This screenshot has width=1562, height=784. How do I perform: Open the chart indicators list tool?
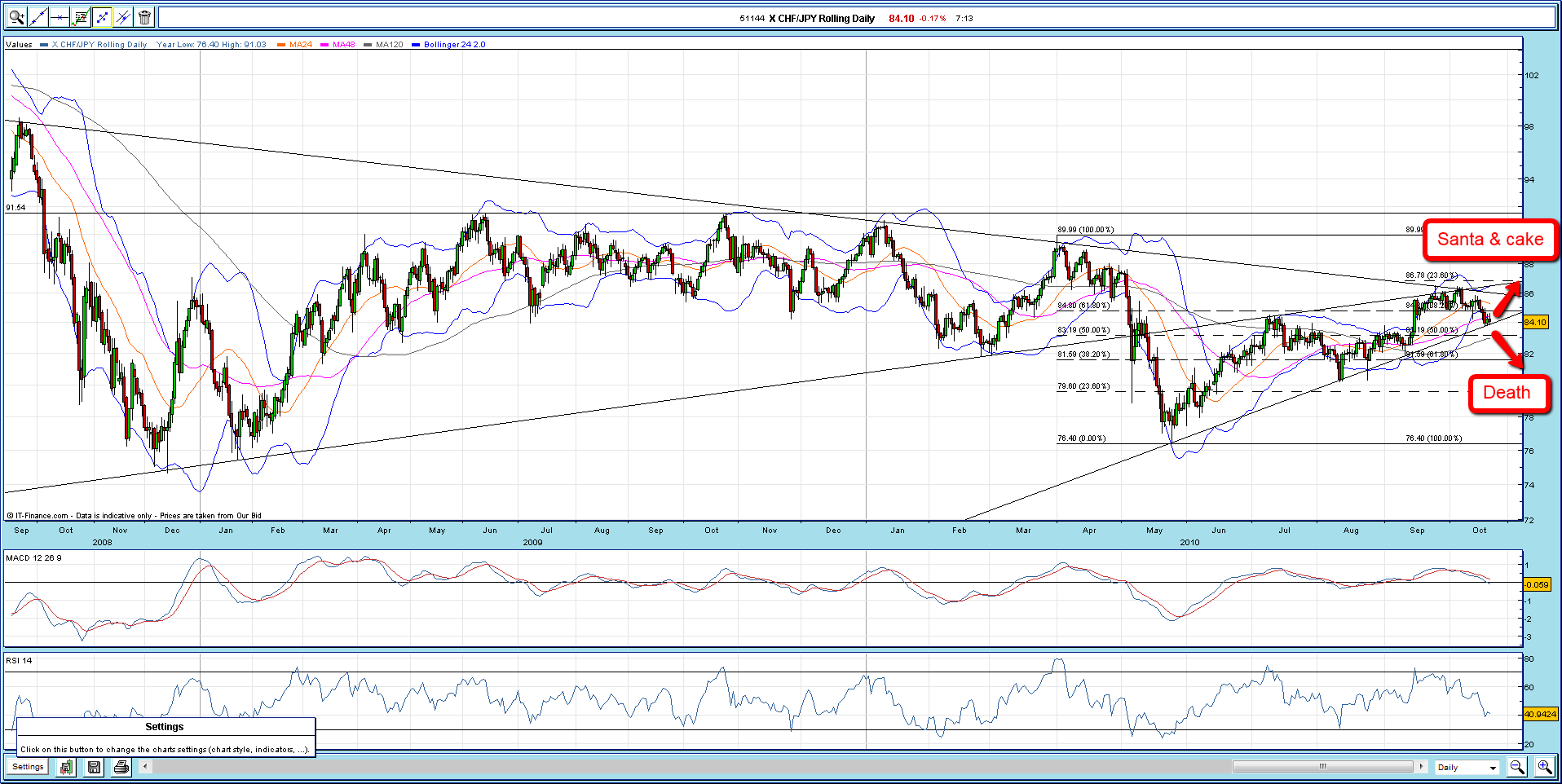coord(81,17)
